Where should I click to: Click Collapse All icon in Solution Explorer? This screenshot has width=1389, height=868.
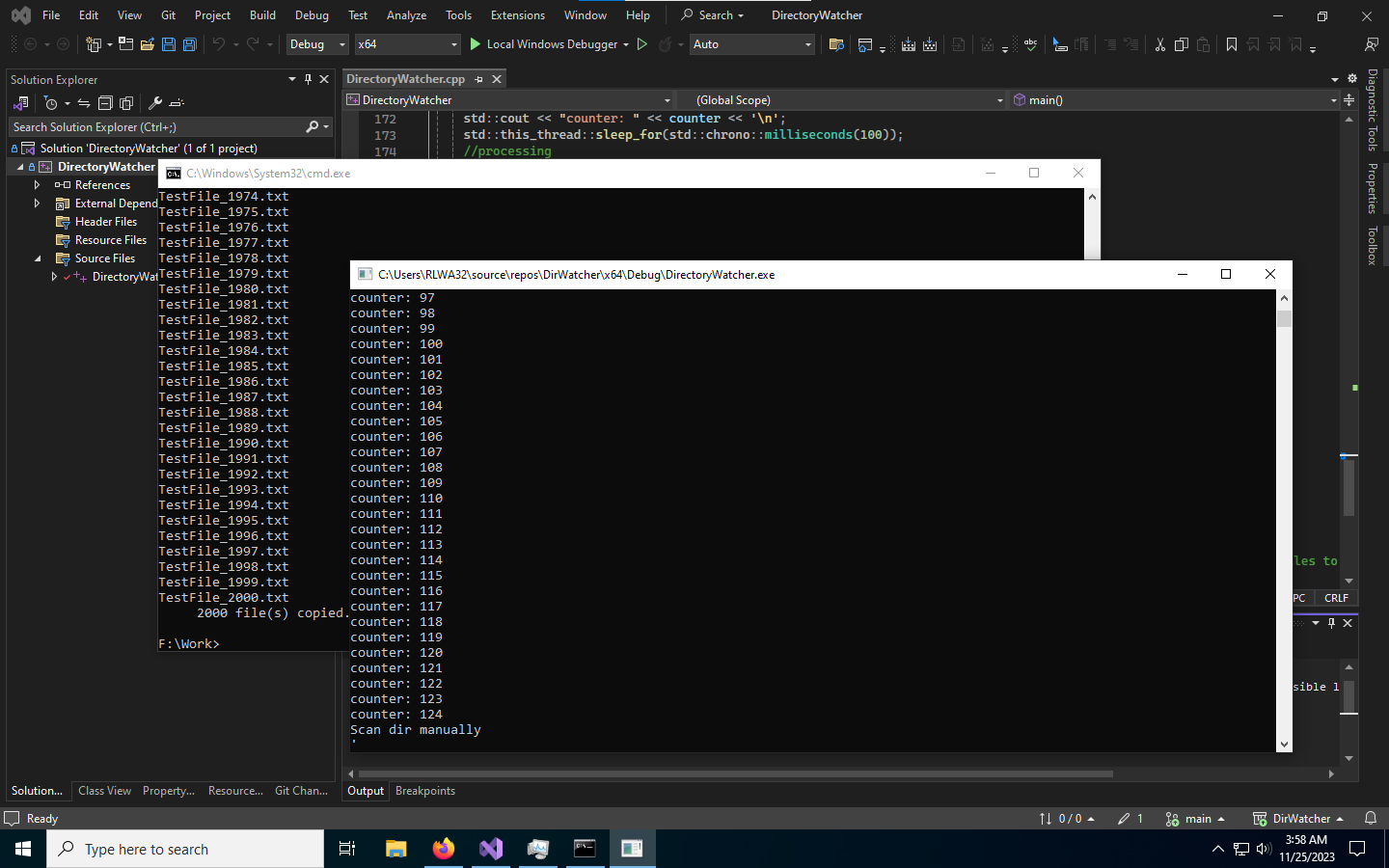pos(105,103)
